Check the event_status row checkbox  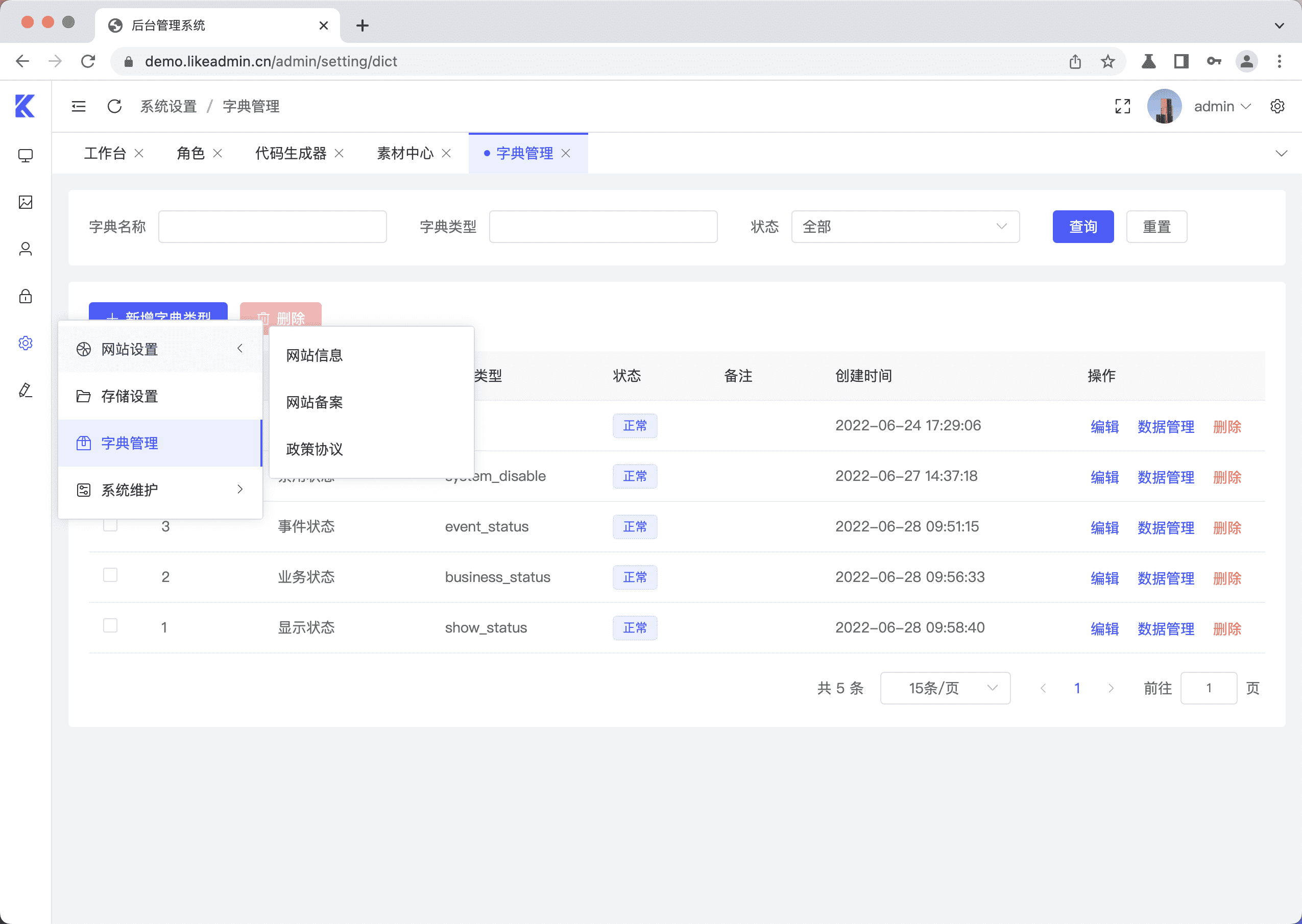click(x=110, y=526)
